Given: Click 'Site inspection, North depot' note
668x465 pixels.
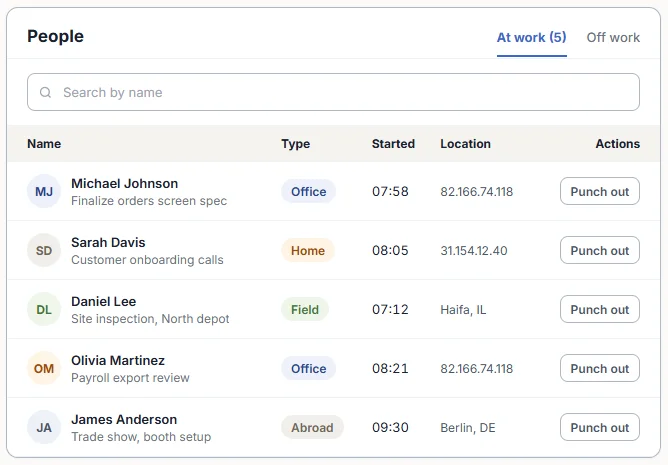Looking at the screenshot, I should point(150,319).
